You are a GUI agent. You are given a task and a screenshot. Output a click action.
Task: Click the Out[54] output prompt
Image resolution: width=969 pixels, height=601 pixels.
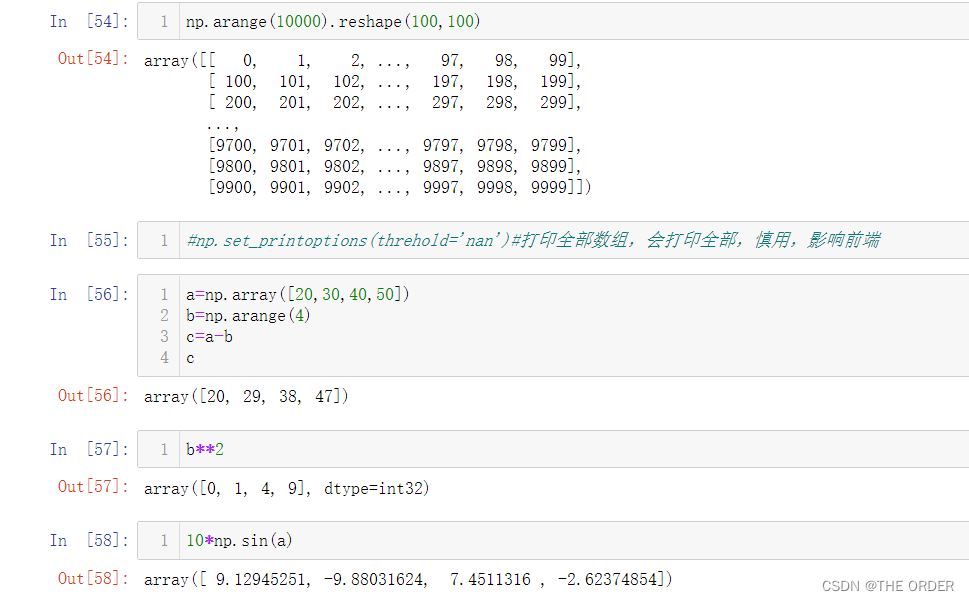pos(93,59)
